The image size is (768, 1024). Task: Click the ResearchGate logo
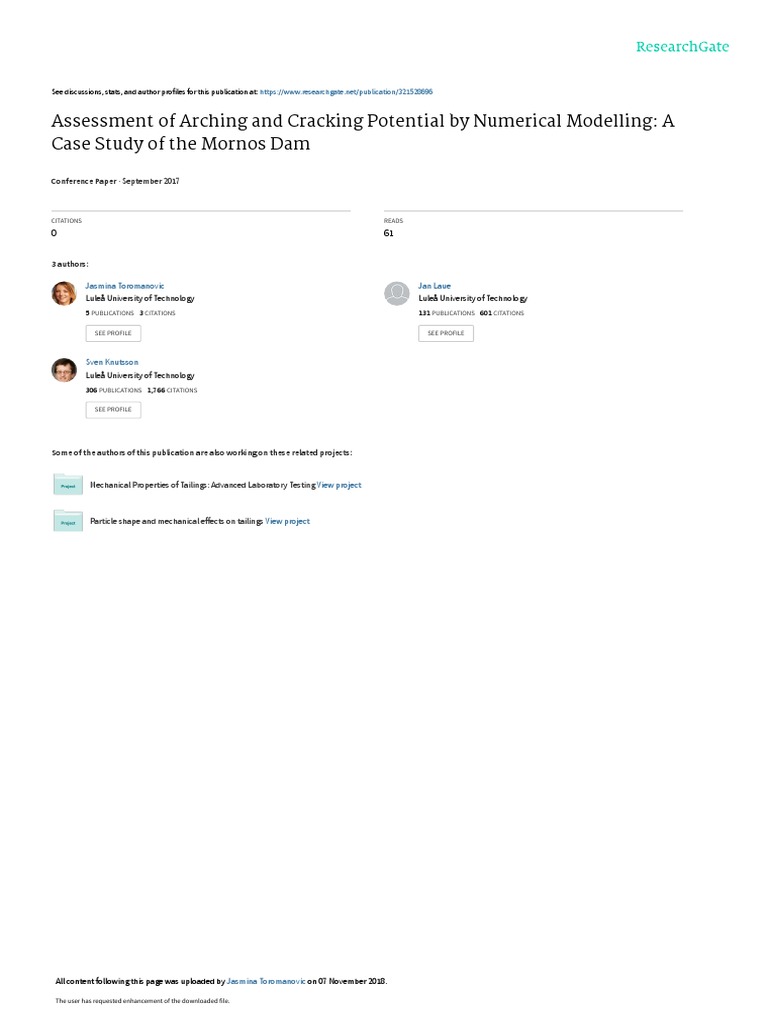(683, 47)
